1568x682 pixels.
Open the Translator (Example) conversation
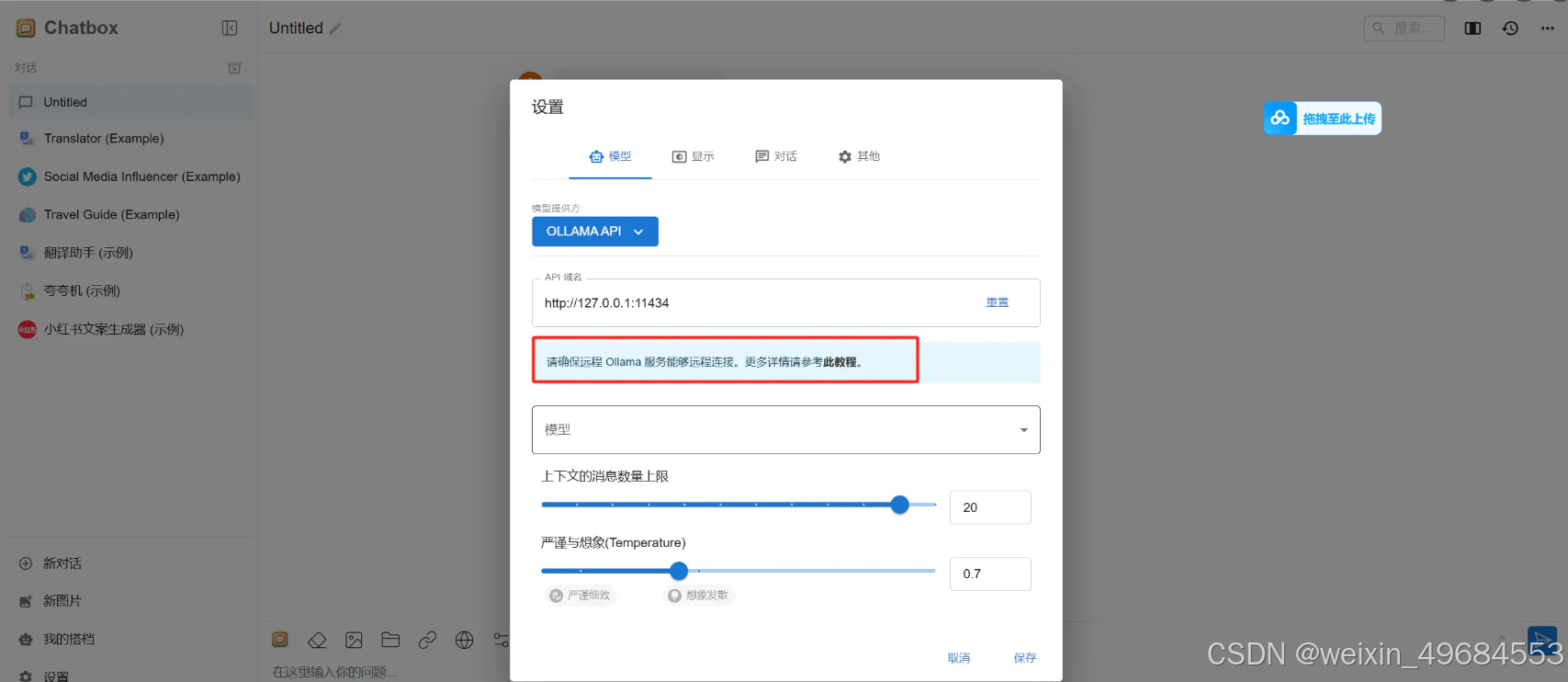130,139
